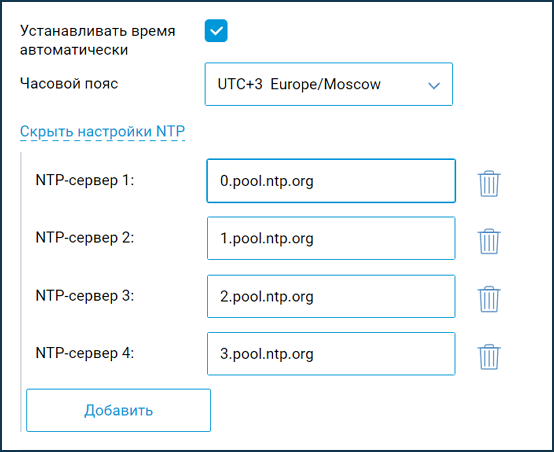
Task: Open the UTC+3 Europe/Moscow timezone dropdown
Action: coord(329,84)
